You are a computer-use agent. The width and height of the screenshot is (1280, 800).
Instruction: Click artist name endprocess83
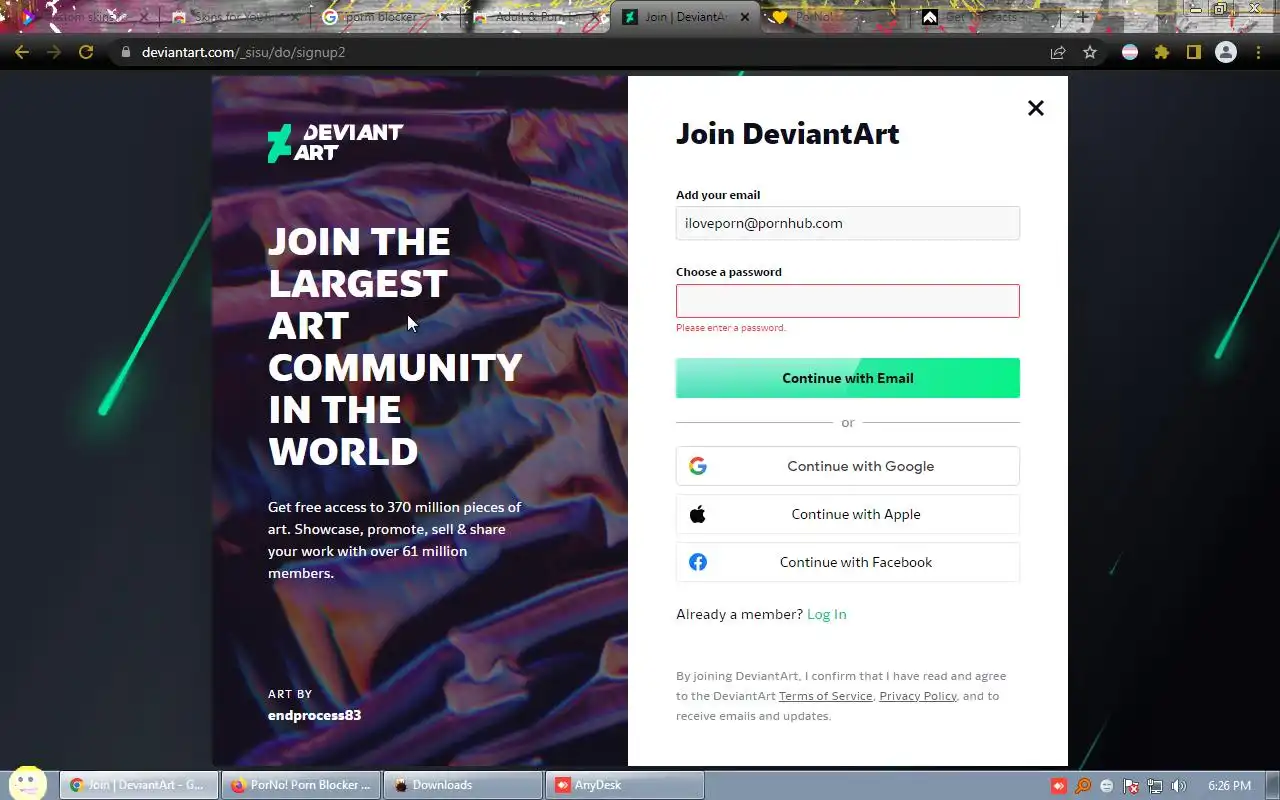point(314,715)
